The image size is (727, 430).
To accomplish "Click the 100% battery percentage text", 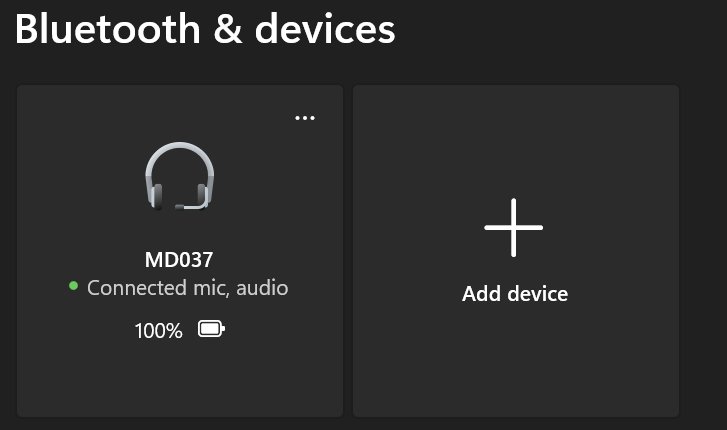I will click(x=159, y=331).
